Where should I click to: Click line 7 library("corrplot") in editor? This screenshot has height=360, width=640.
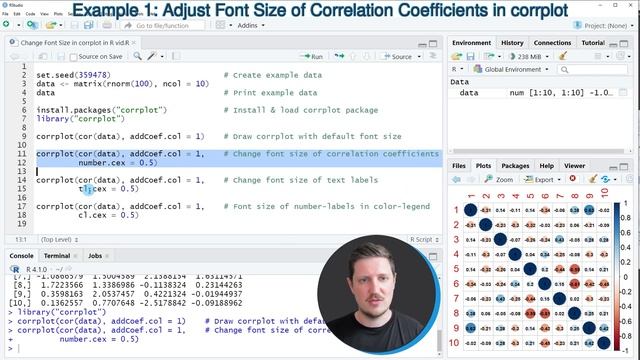click(80, 119)
